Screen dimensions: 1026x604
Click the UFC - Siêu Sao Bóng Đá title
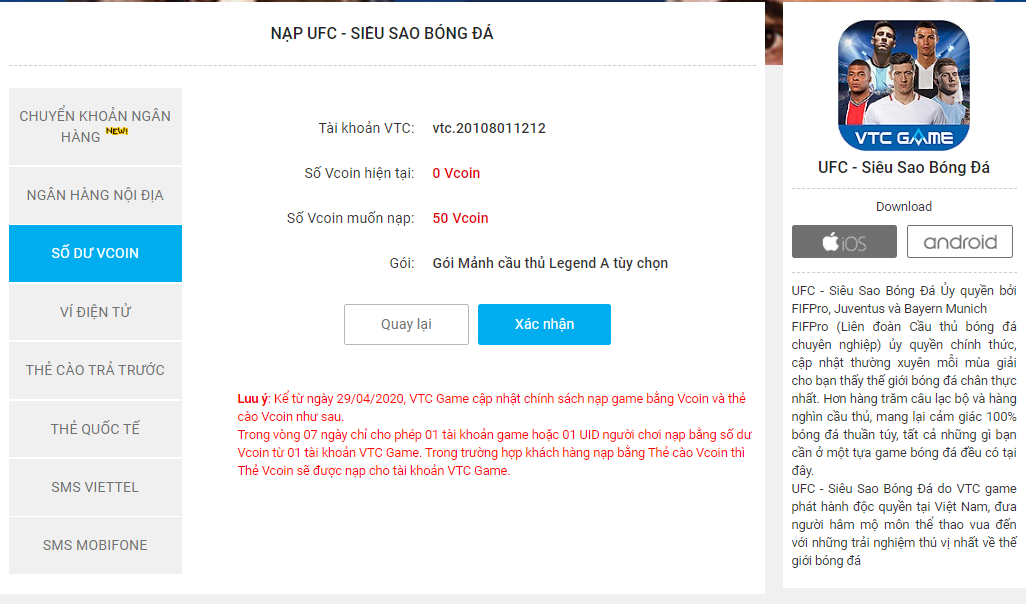point(904,168)
